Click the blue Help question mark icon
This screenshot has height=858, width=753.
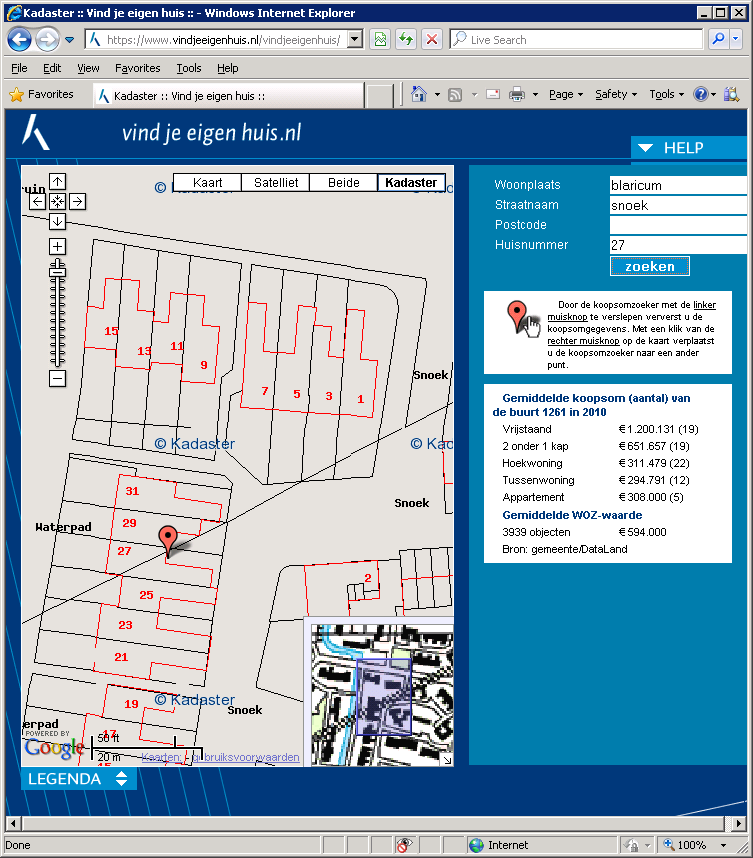(x=700, y=94)
